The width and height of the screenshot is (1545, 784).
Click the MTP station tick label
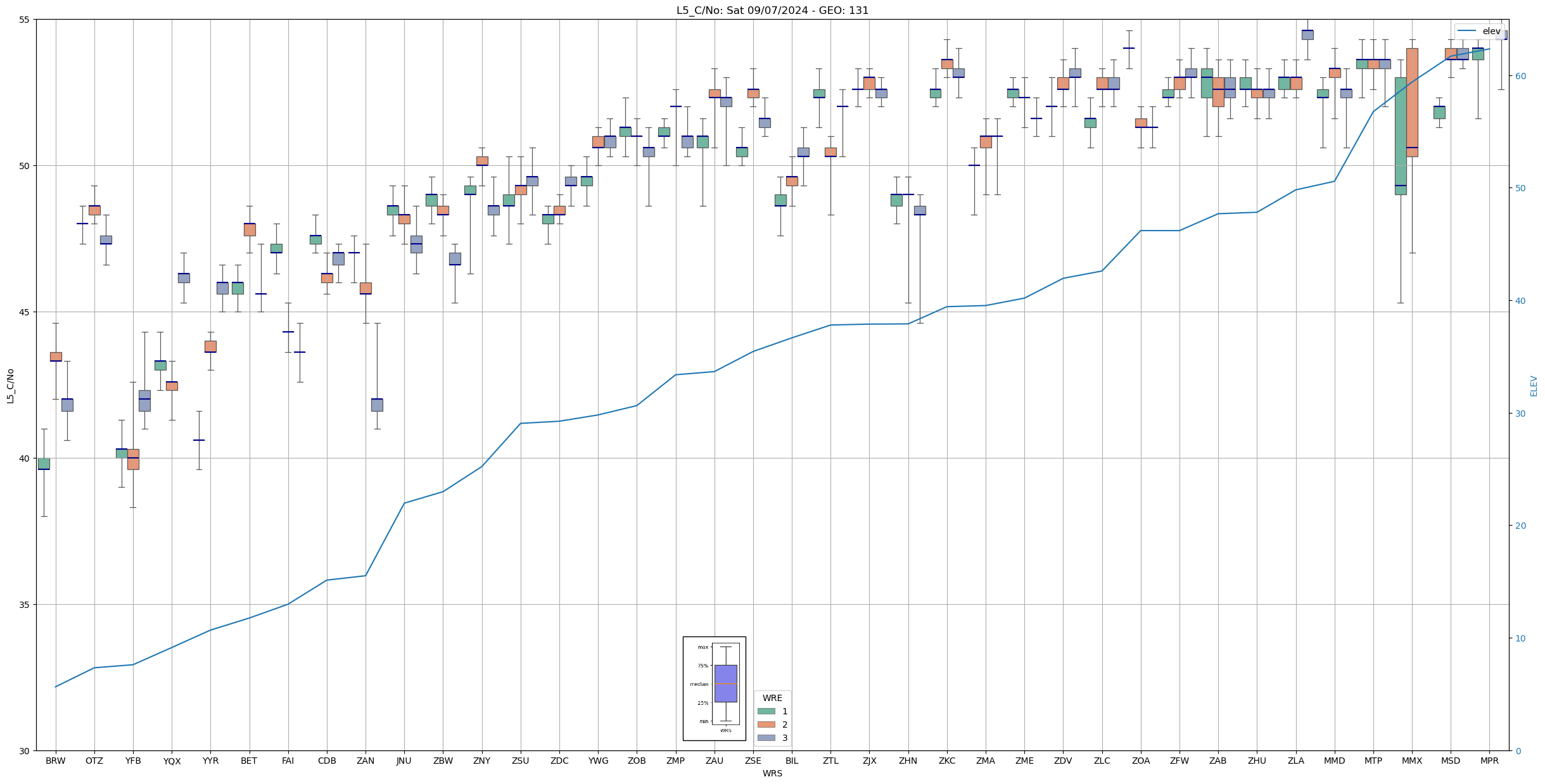1373,761
